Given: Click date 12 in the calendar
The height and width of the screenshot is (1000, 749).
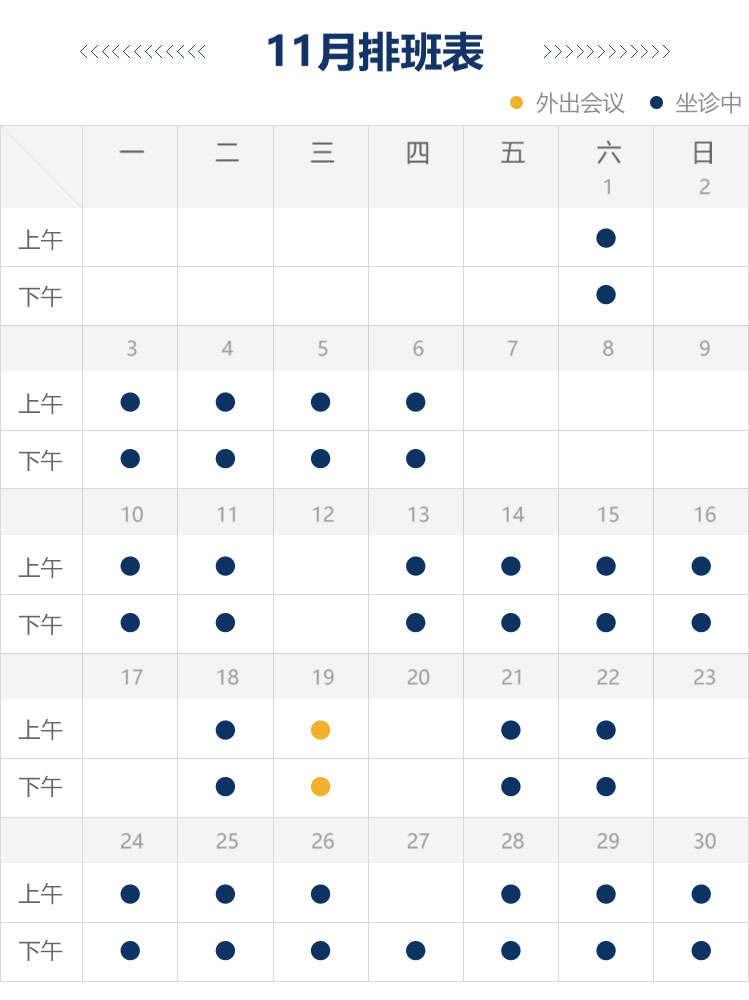Looking at the screenshot, I should [322, 514].
